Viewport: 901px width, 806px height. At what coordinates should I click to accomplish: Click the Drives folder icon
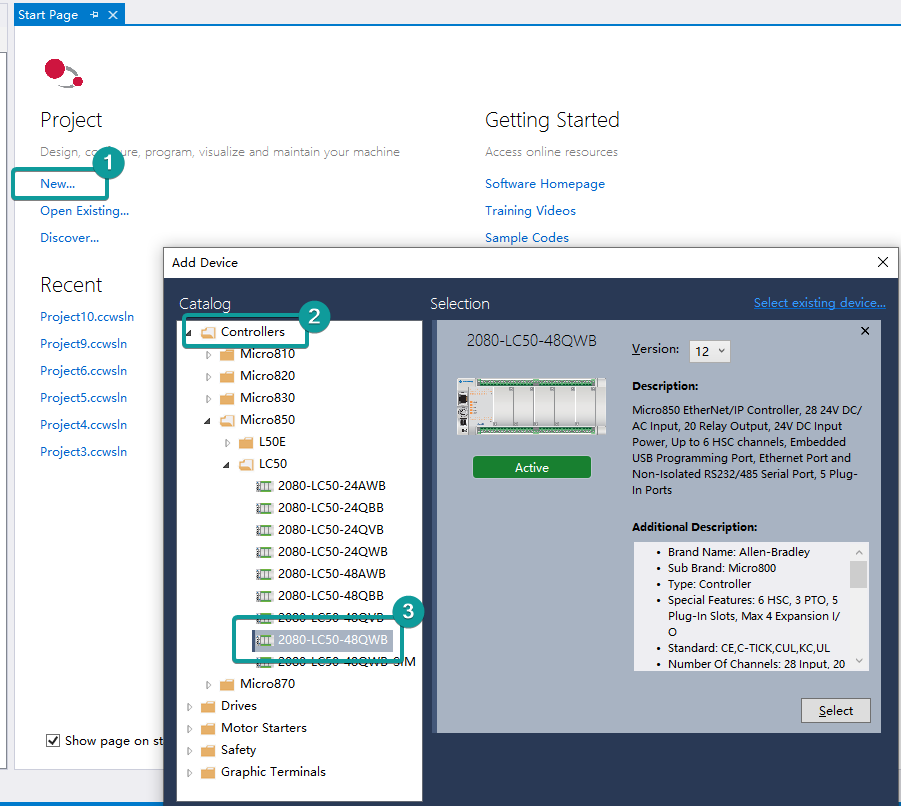208,706
